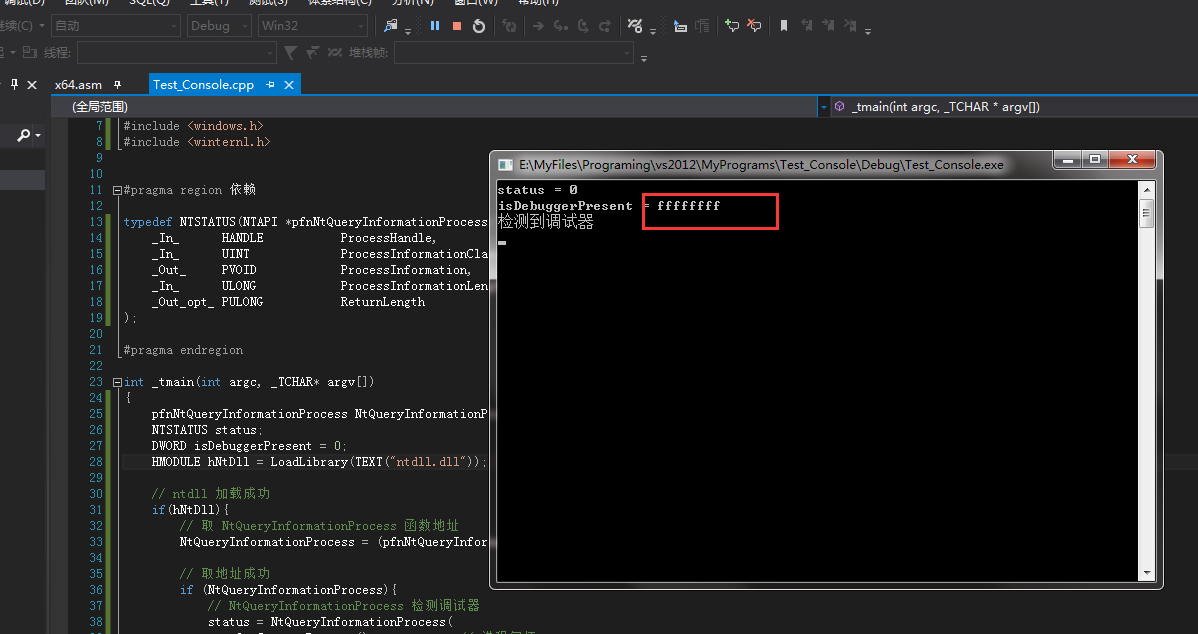
Task: Pause execution with the Break All icon
Action: coord(435,26)
